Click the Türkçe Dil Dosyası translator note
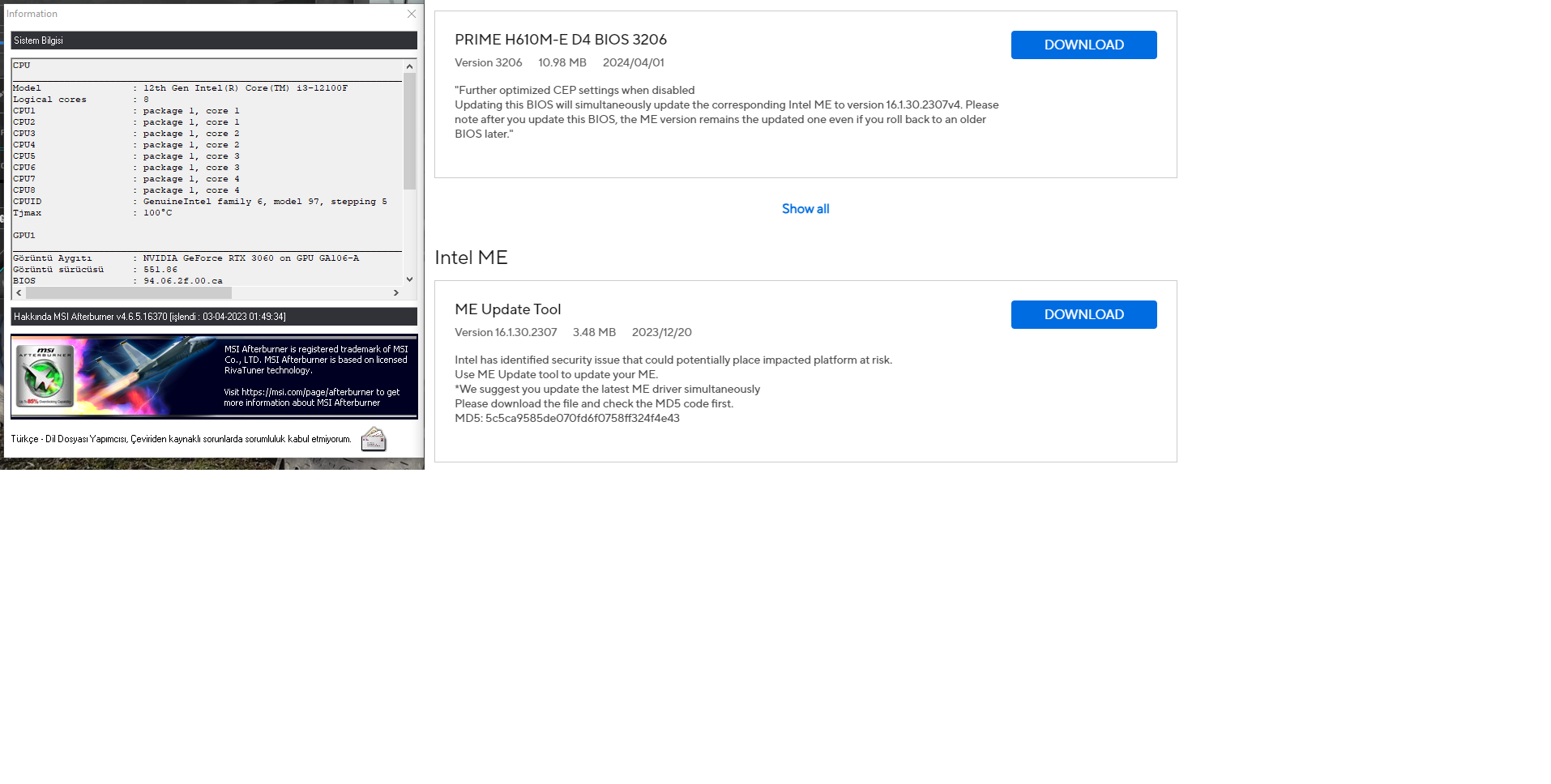Image resolution: width=1551 pixels, height=784 pixels. (182, 439)
